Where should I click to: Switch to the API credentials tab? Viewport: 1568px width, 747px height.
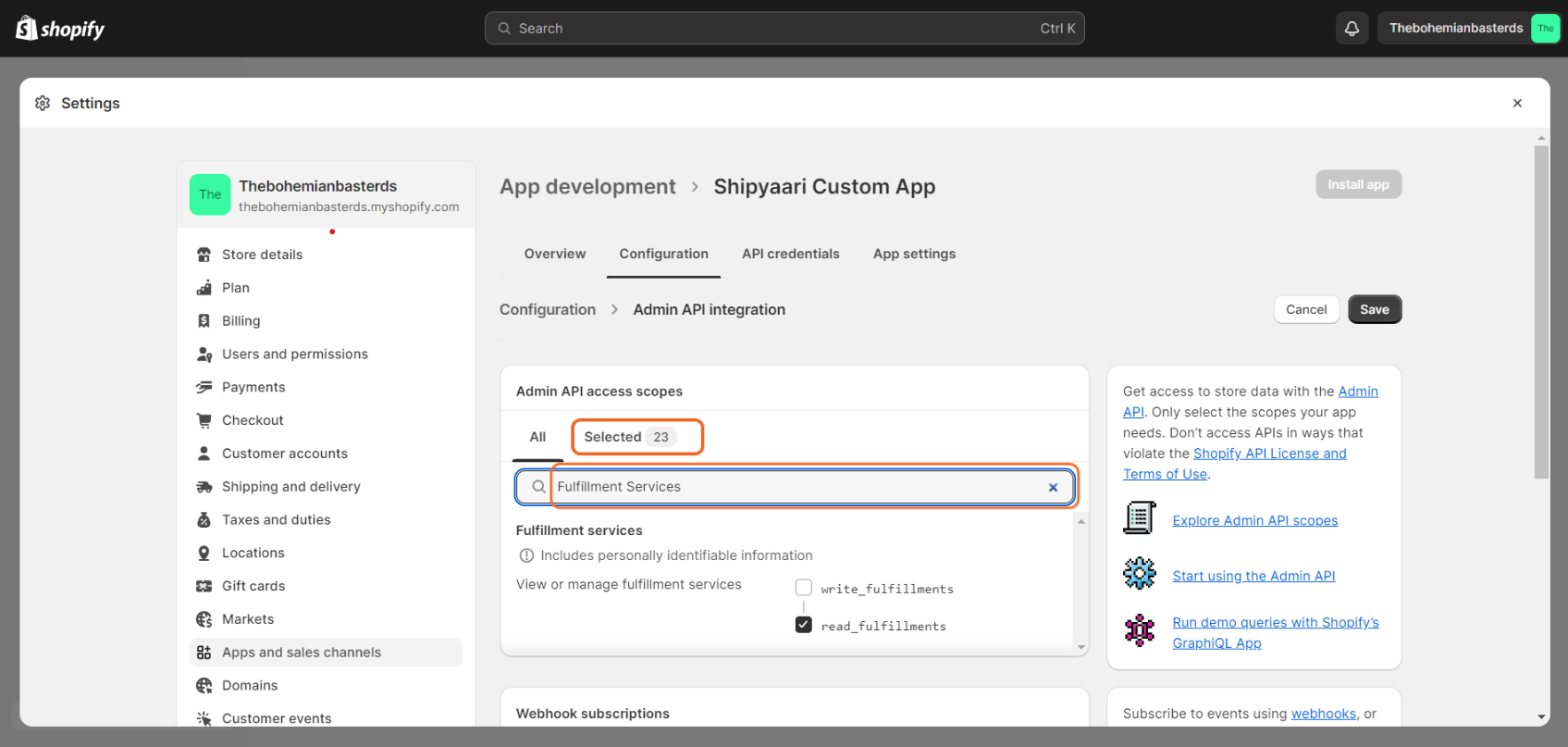791,254
